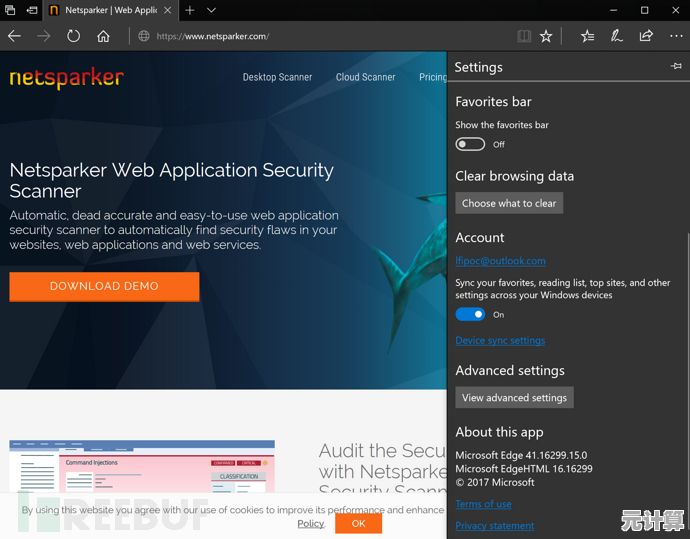
Task: Close the Netsparker tab
Action: (x=168, y=10)
